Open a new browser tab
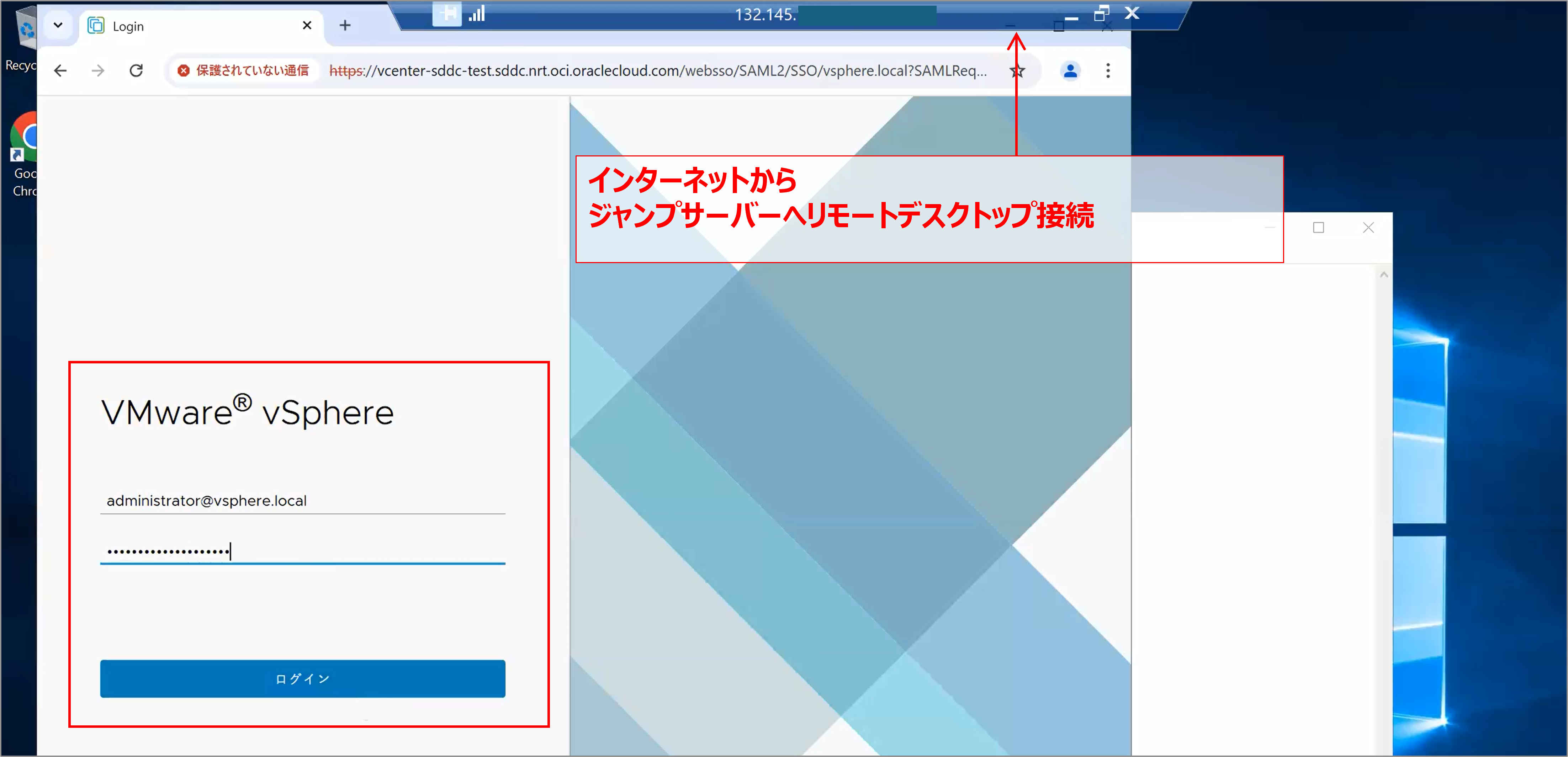Viewport: 1568px width, 757px height. [x=345, y=26]
